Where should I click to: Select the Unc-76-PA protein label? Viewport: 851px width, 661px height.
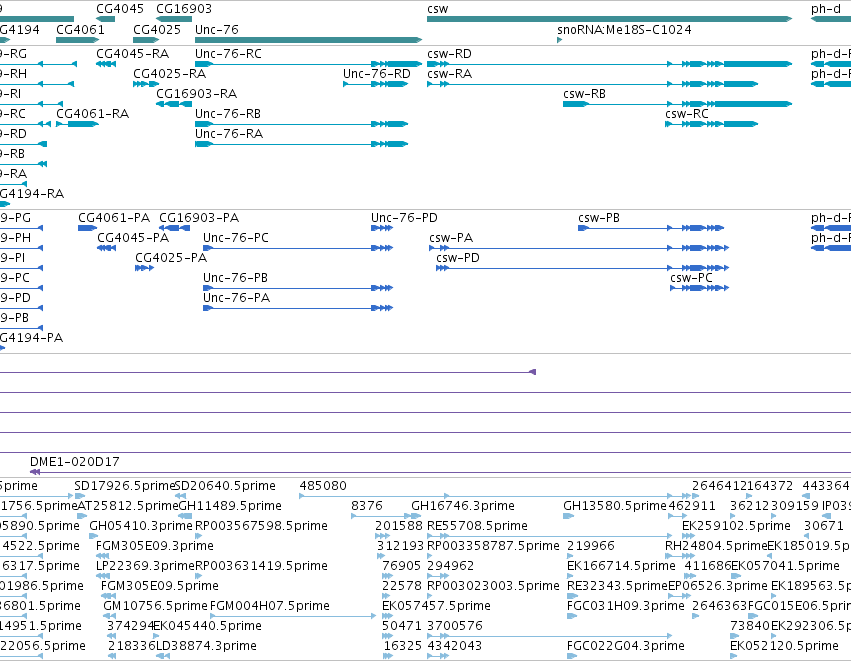click(237, 298)
